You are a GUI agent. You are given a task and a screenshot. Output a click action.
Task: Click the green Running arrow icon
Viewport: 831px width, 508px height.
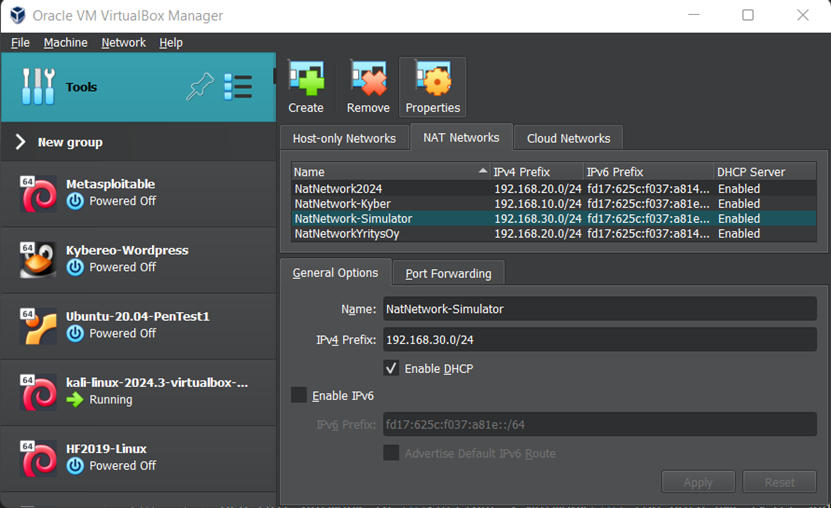[x=75, y=400]
